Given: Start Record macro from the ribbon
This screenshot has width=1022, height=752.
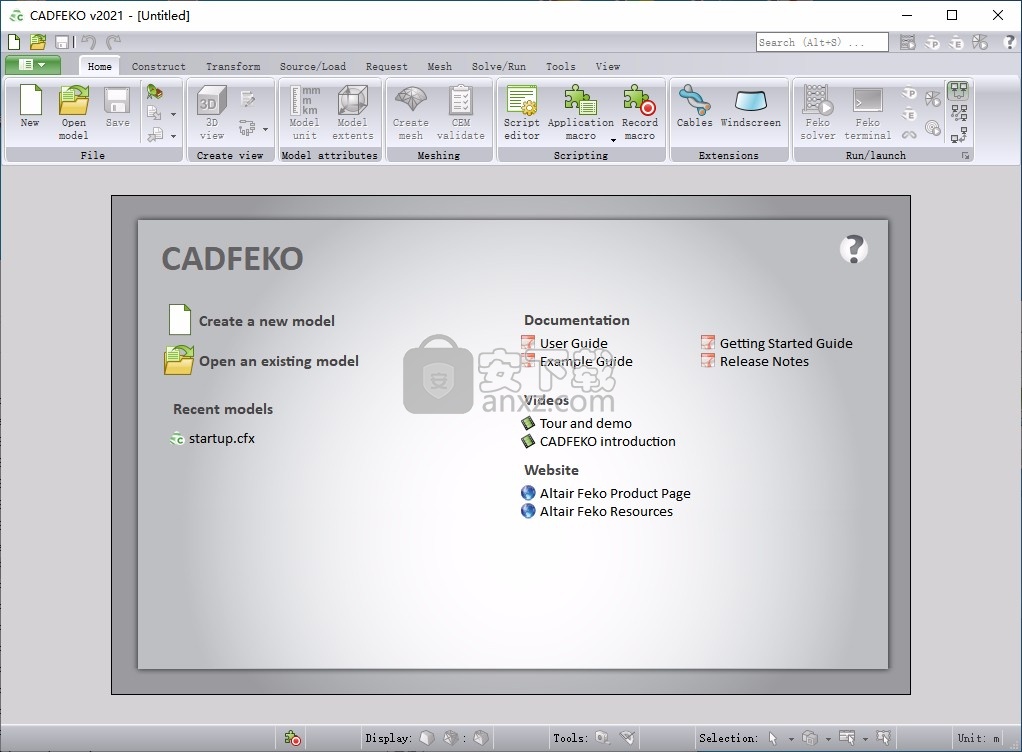Looking at the screenshot, I should click(x=639, y=113).
